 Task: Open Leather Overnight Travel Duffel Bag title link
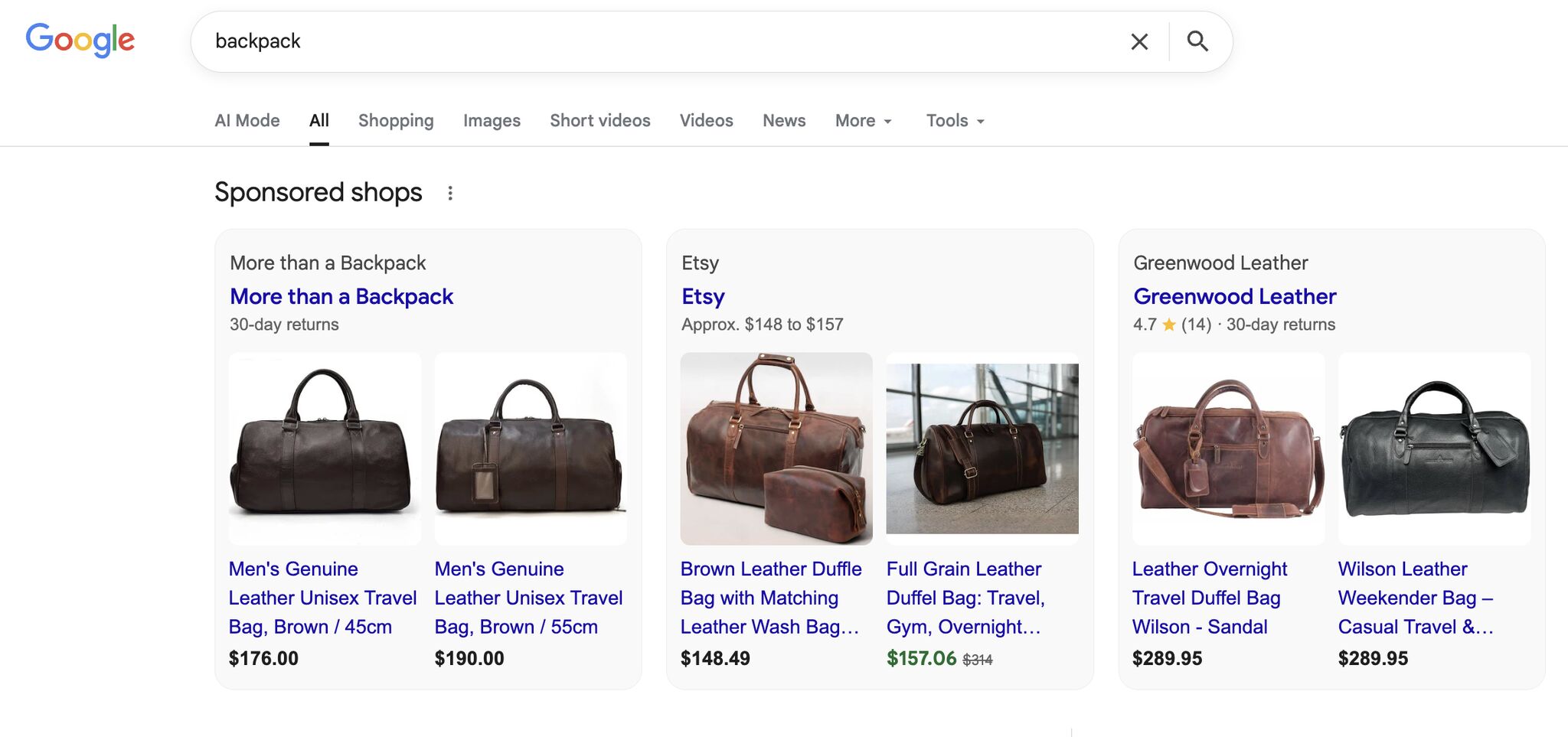[1209, 598]
